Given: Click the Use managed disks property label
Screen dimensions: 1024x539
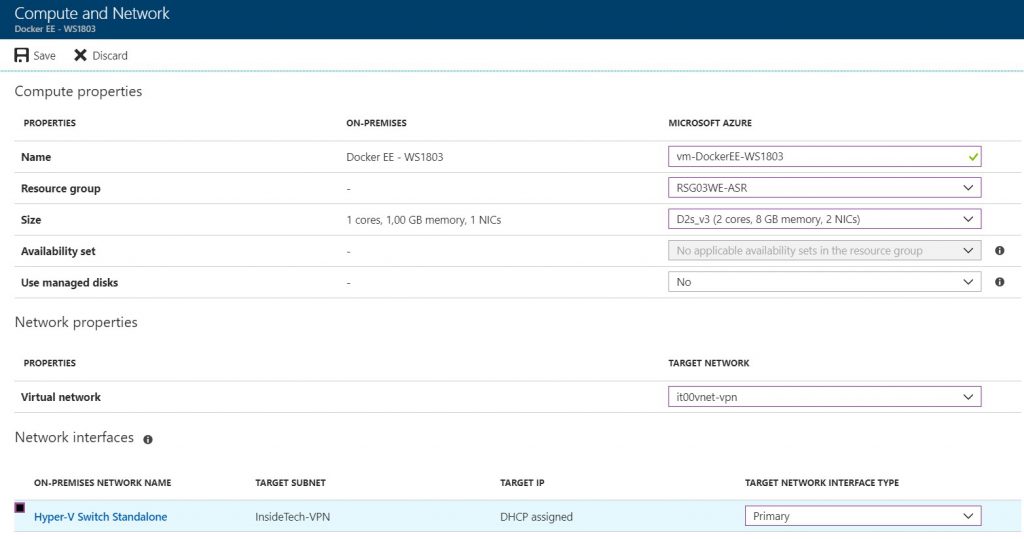Looking at the screenshot, I should pos(69,283).
